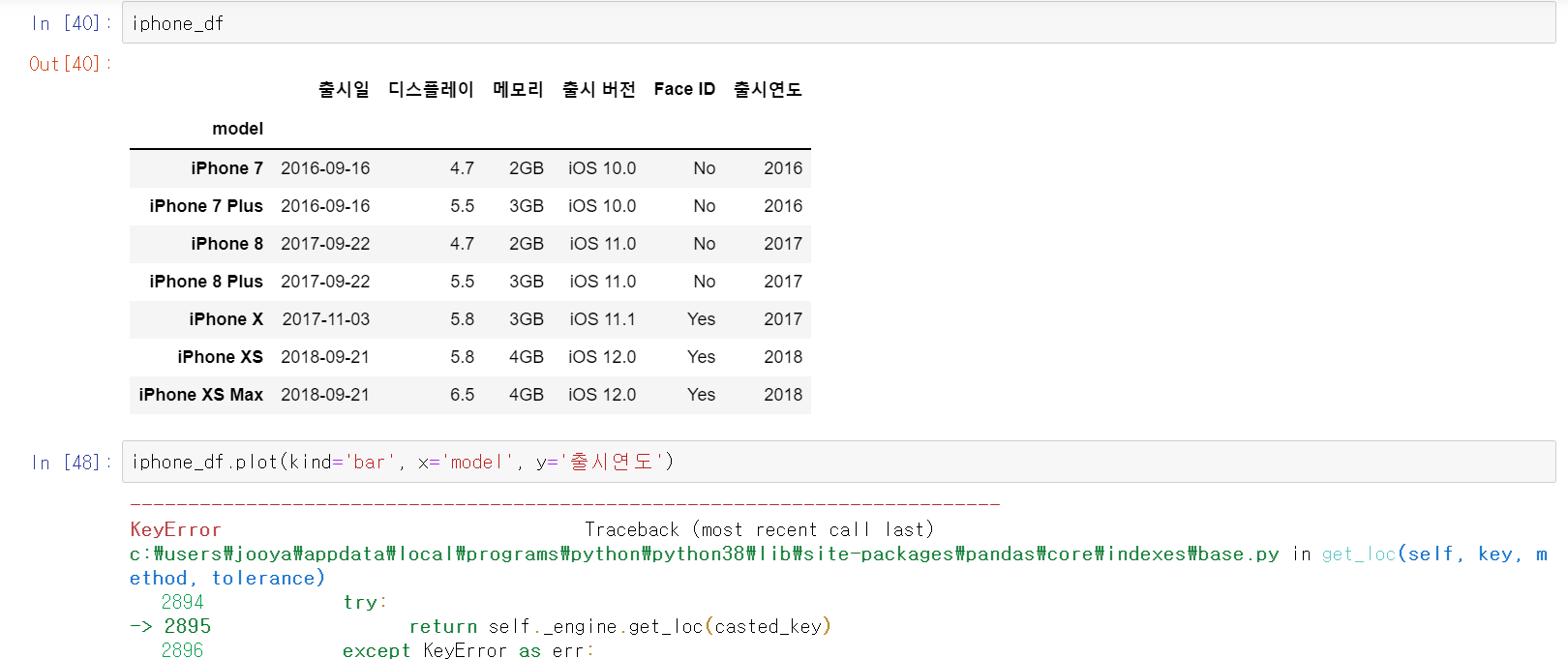The image size is (1568, 659).
Task: Click iPhone 7's 4.7 display cell
Action: (x=463, y=168)
